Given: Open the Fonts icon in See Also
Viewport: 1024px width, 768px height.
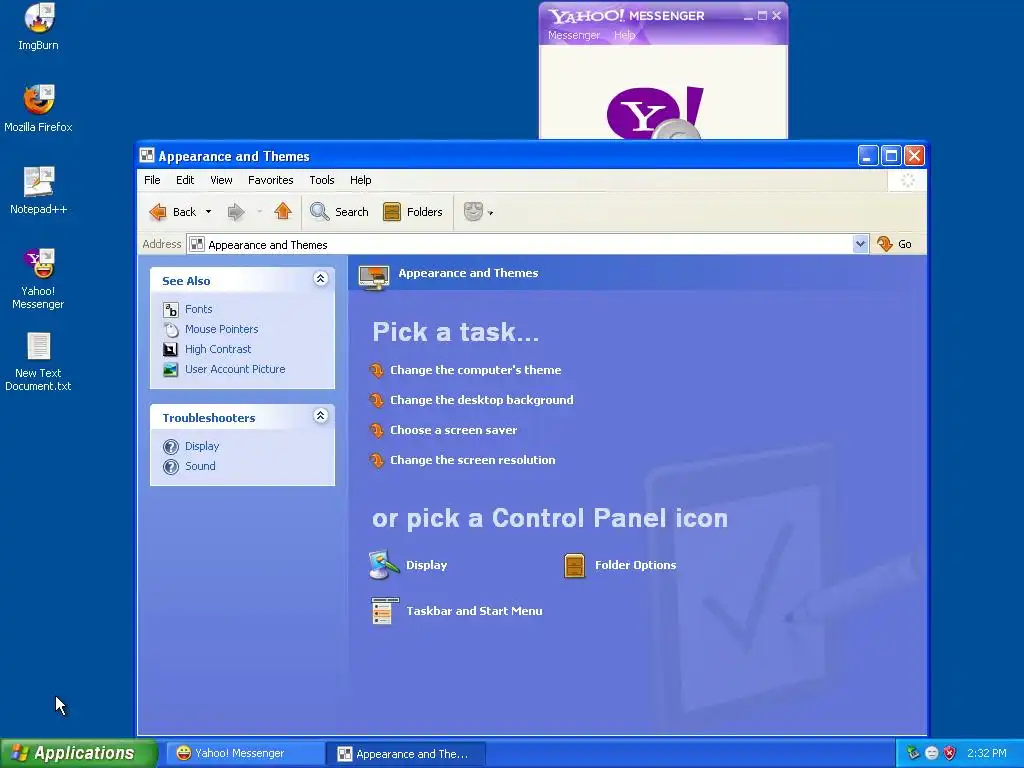Looking at the screenshot, I should coord(170,310).
